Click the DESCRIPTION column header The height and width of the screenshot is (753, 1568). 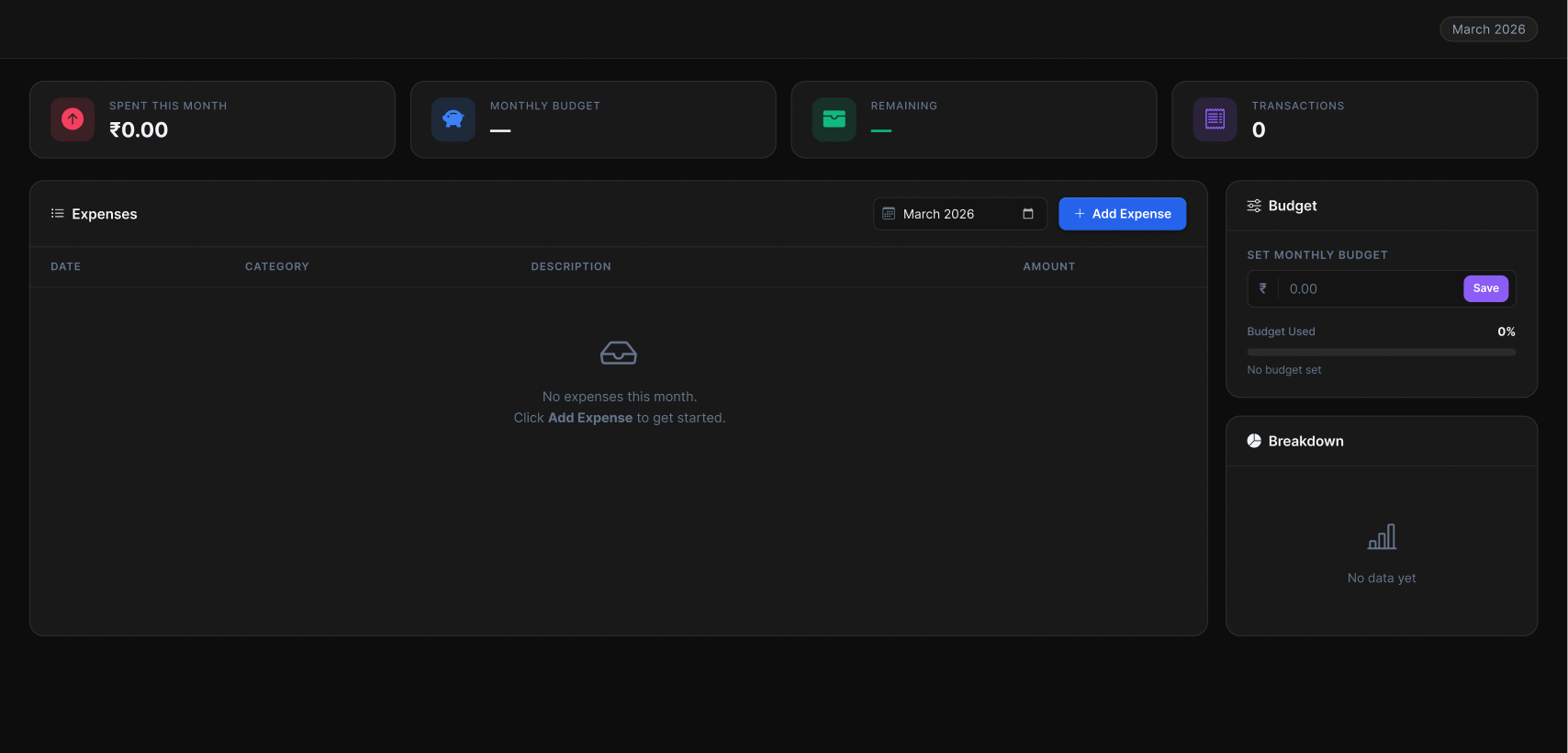pyautogui.click(x=571, y=266)
